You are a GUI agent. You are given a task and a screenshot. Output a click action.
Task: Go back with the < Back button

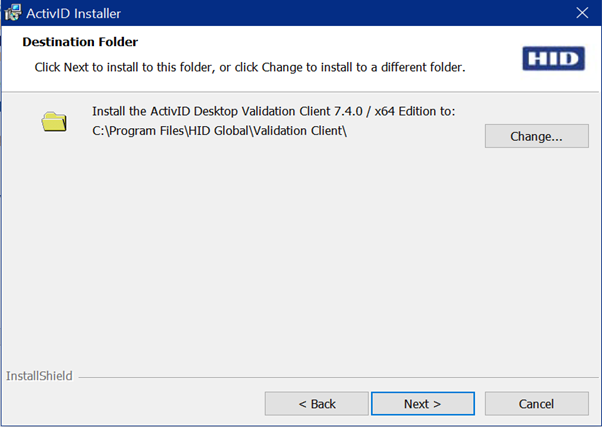tap(316, 404)
